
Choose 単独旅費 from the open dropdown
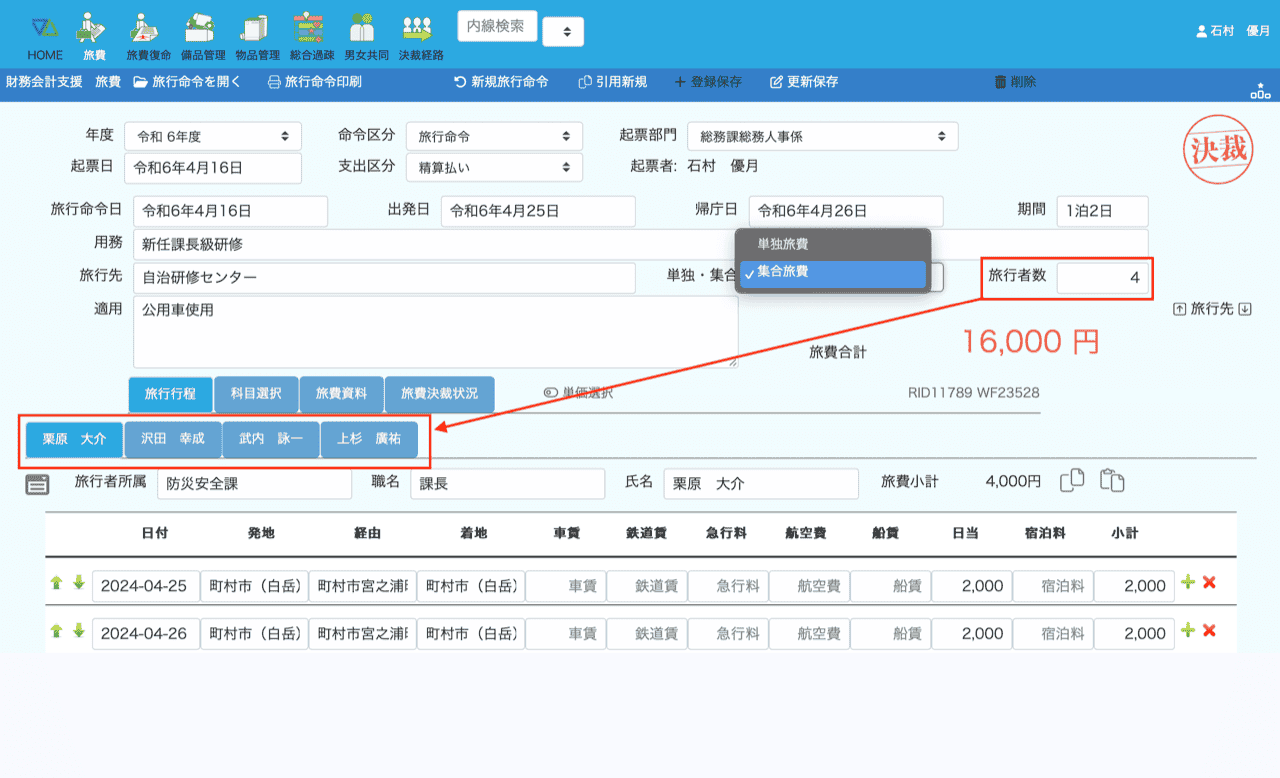pyautogui.click(x=783, y=244)
